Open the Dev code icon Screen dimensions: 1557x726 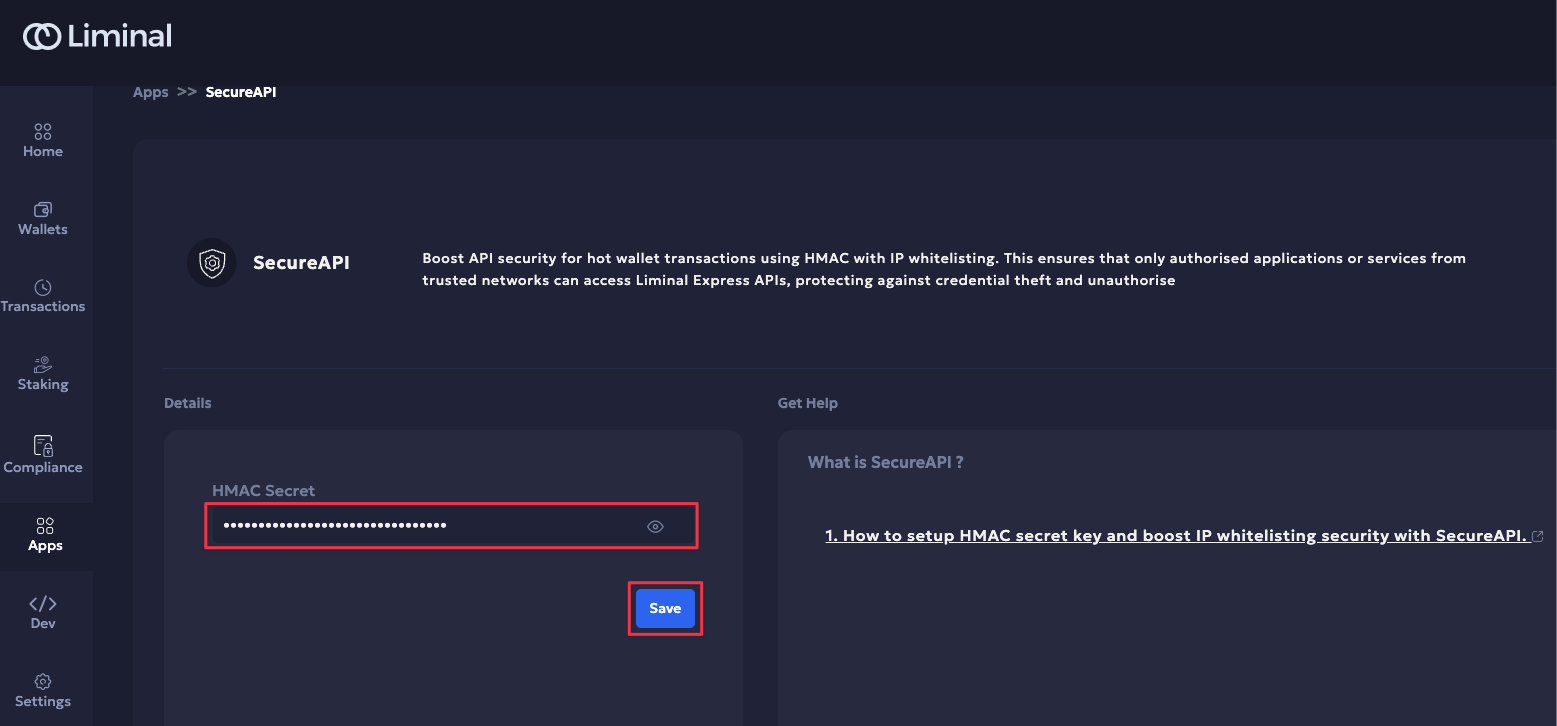[43, 604]
